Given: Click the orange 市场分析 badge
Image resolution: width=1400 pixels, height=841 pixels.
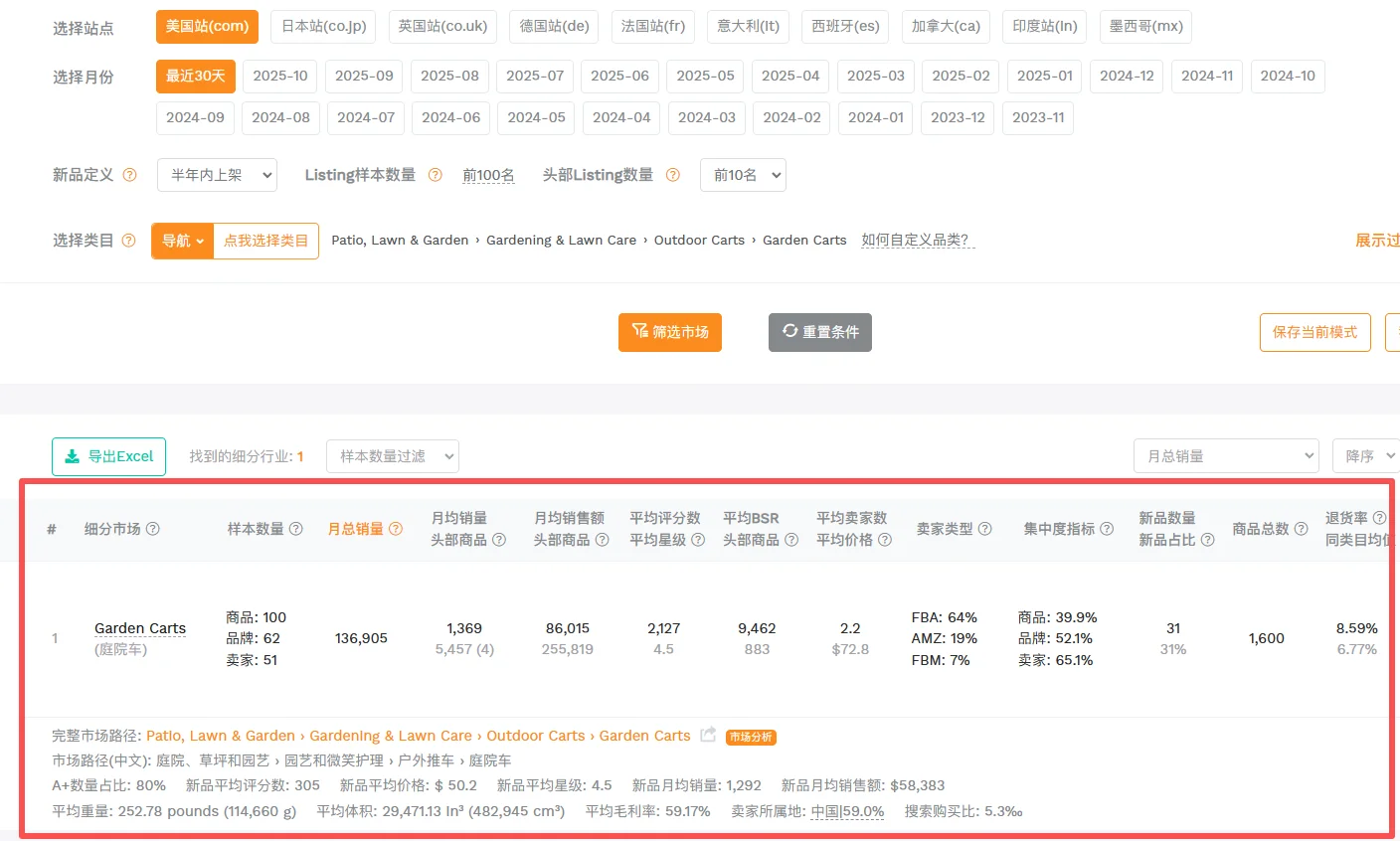Looking at the screenshot, I should click(x=751, y=737).
